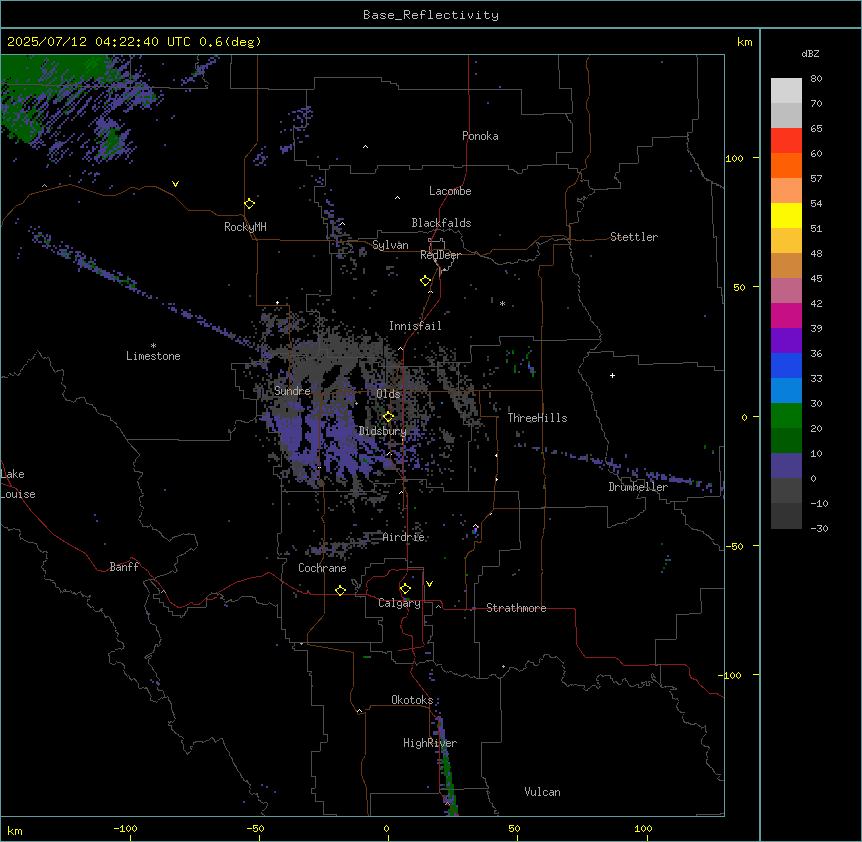
Task: Click the light gray 70–80 dBZ swatch
Action: pos(786,91)
